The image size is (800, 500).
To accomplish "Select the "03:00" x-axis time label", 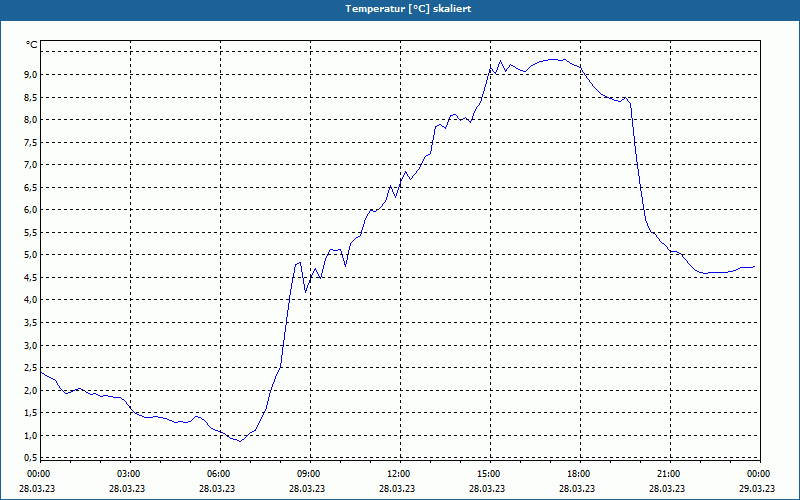I will point(128,474).
